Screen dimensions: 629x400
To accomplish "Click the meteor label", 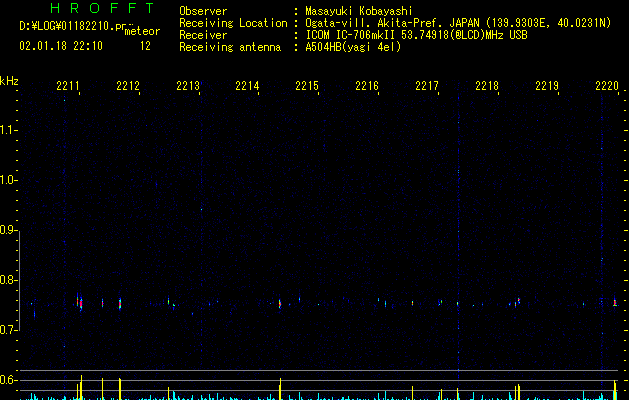I will click(142, 31).
